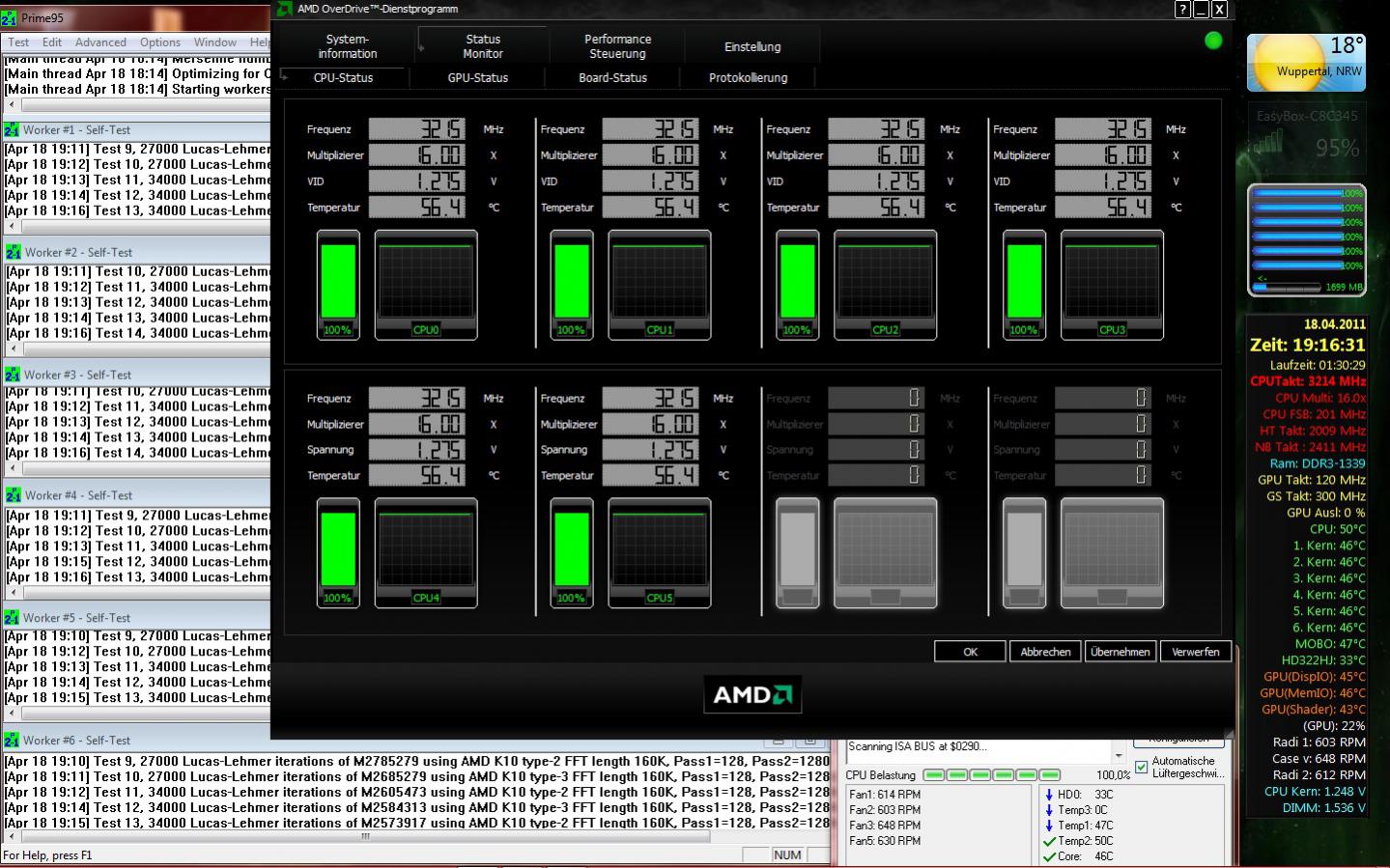Screen dimensions: 1390x868
Task: Click the CPU4 Spannung value field
Action: coord(416,449)
